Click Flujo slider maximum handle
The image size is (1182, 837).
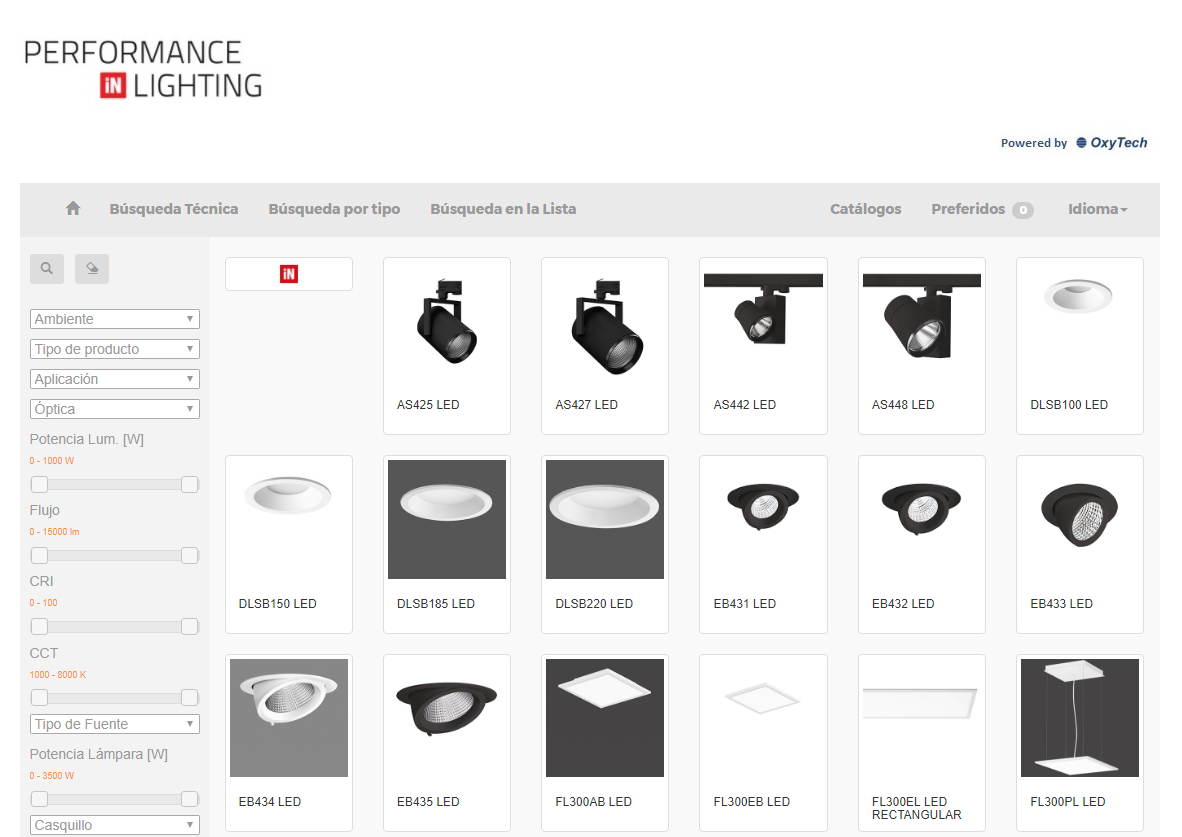190,556
